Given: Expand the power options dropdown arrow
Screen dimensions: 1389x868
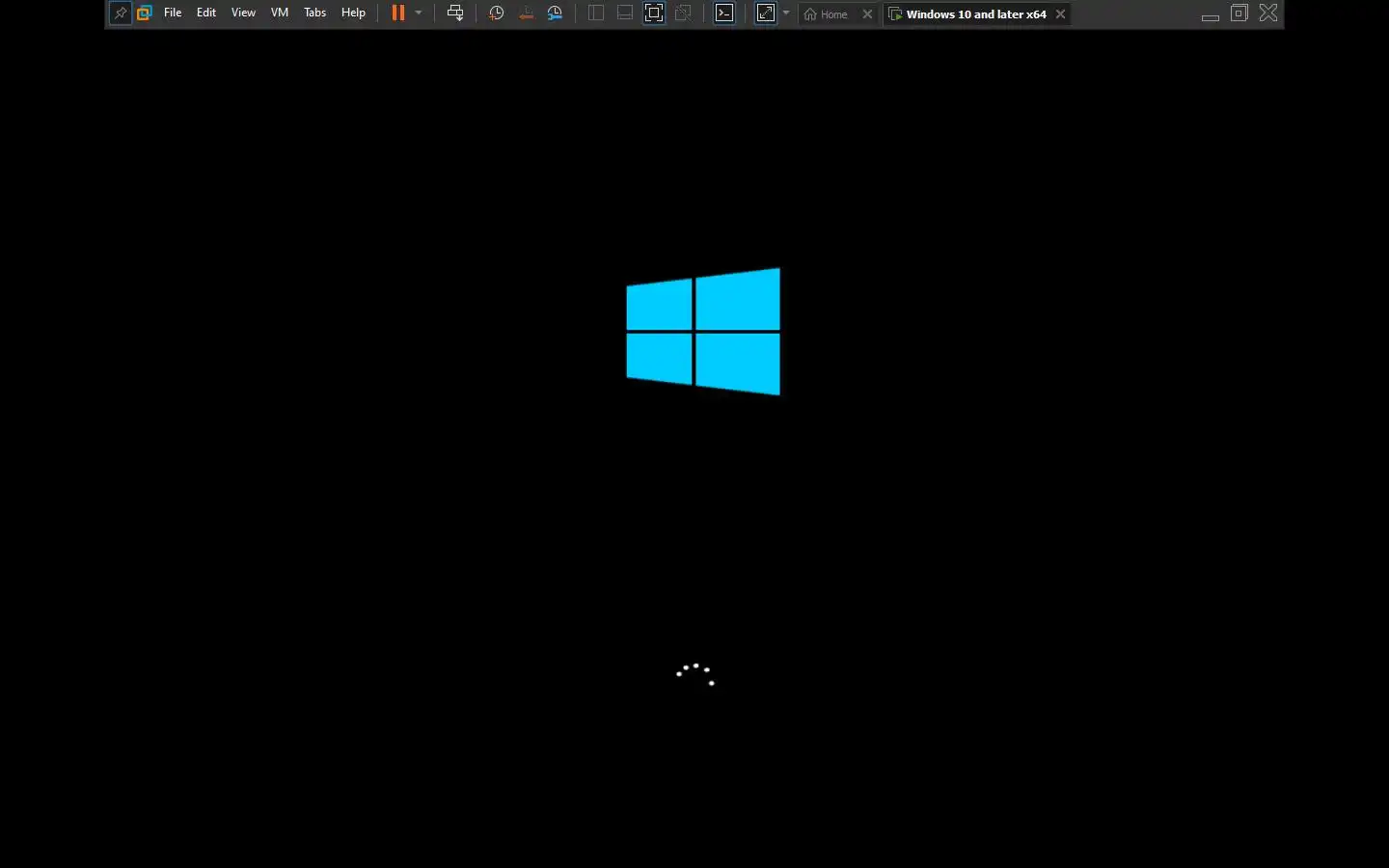Looking at the screenshot, I should [419, 14].
